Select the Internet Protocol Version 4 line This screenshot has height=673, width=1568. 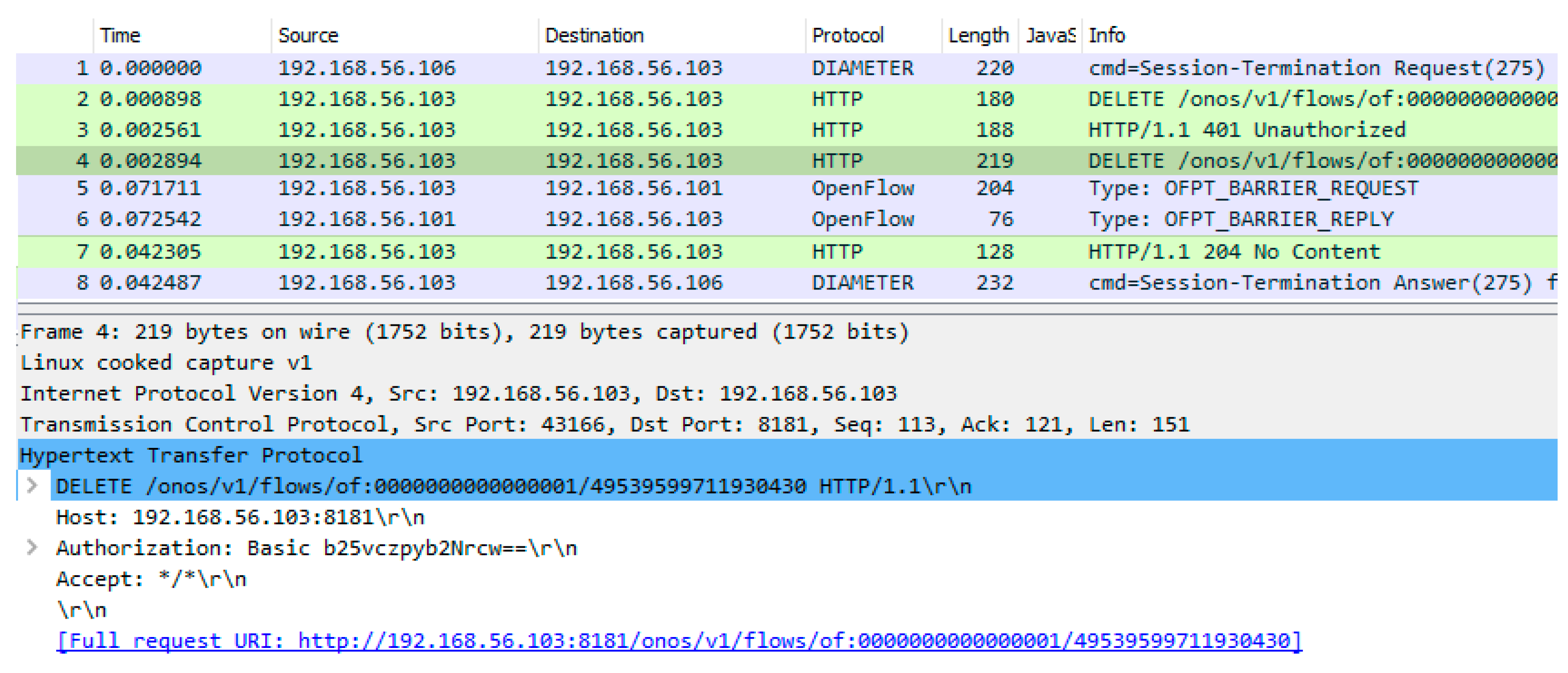458,393
